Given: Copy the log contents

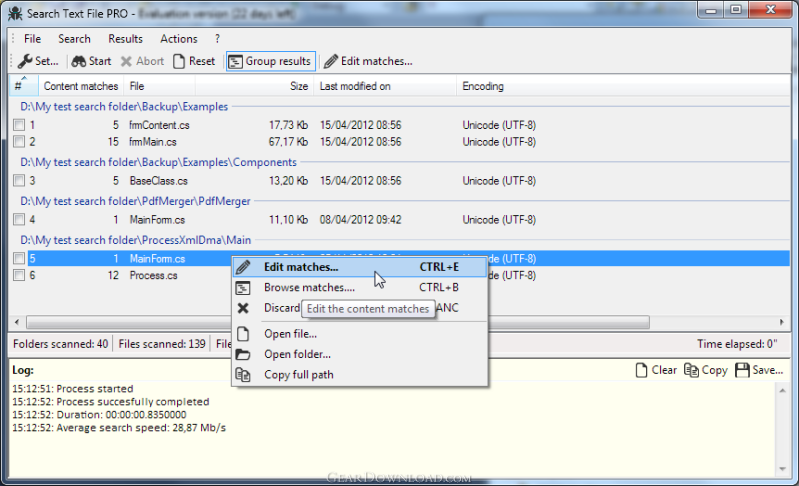Looking at the screenshot, I should coord(706,370).
